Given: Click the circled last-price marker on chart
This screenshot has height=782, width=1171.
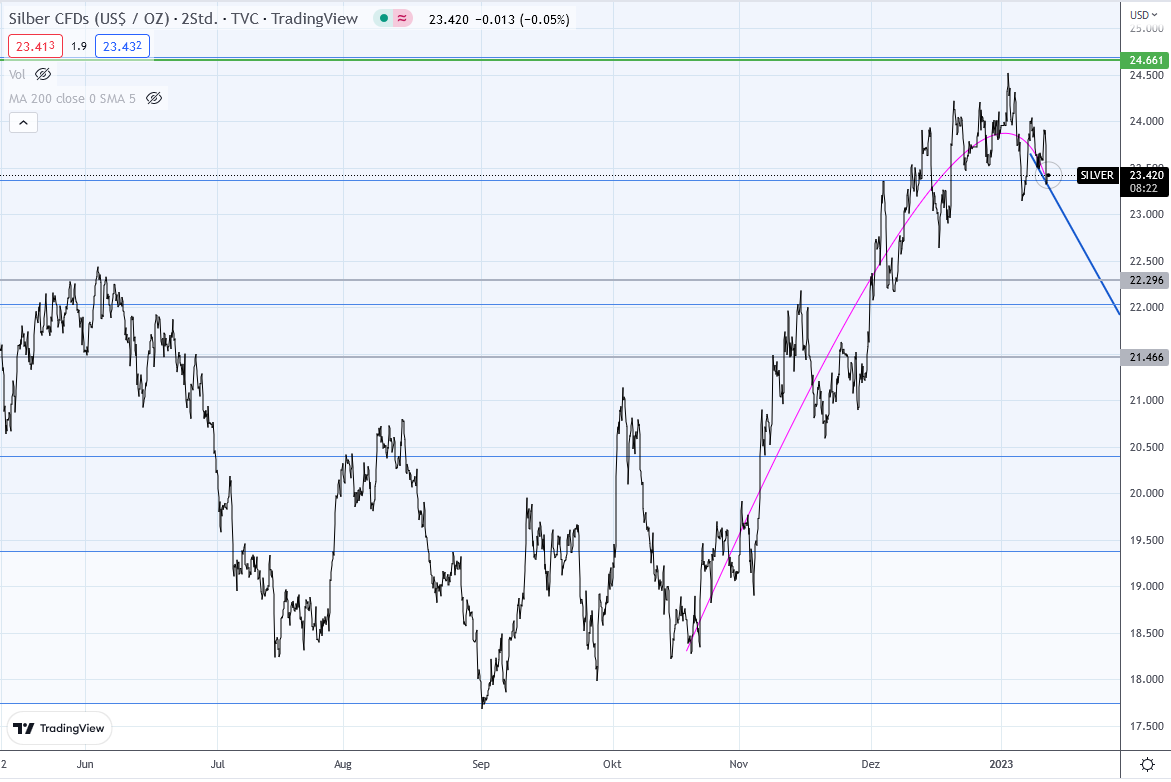Looking at the screenshot, I should tap(1048, 175).
